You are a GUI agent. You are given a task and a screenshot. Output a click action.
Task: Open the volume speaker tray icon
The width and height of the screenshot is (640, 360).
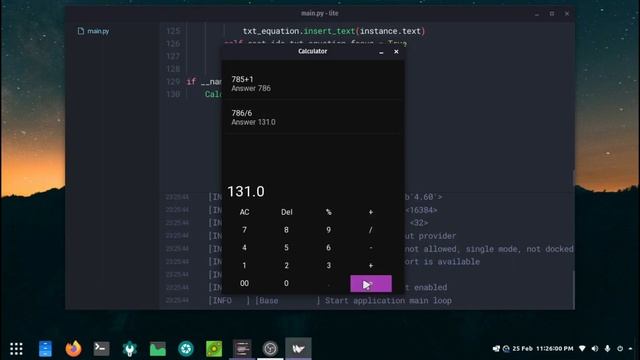coord(595,349)
